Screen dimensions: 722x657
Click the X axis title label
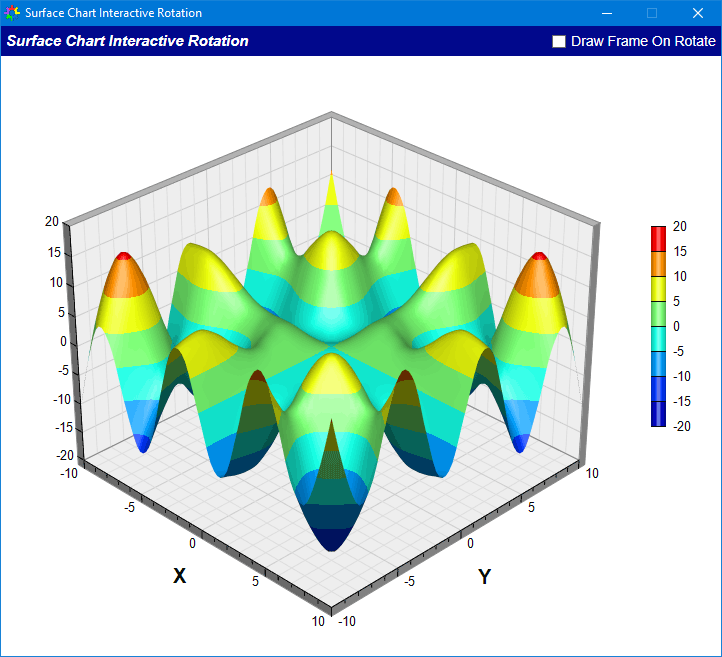click(180, 576)
